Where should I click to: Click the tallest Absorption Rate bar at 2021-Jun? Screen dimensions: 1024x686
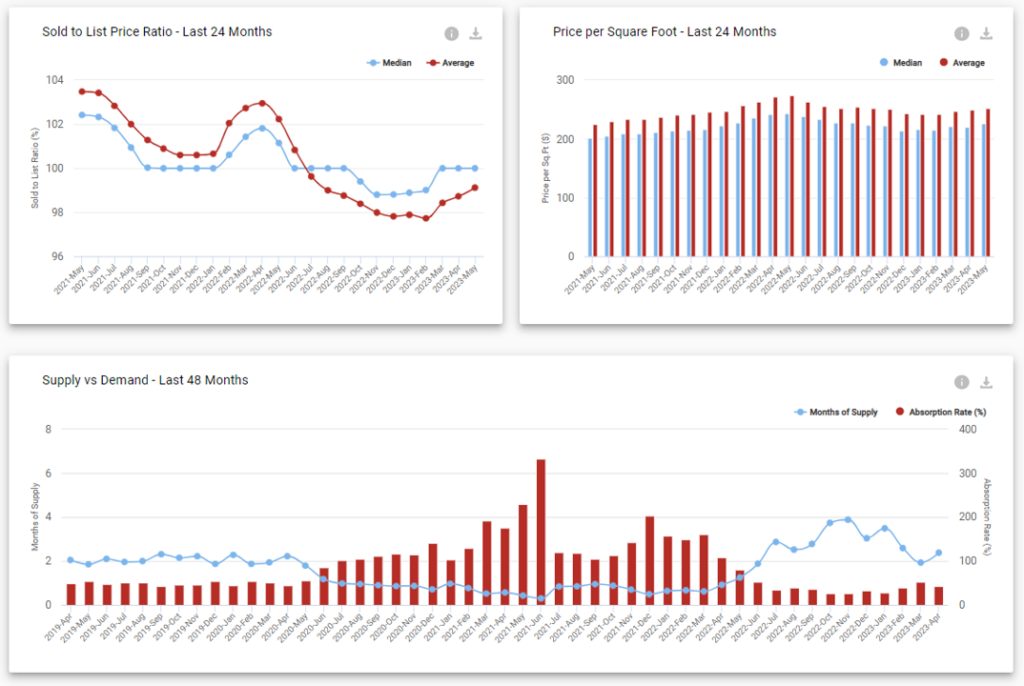(541, 530)
